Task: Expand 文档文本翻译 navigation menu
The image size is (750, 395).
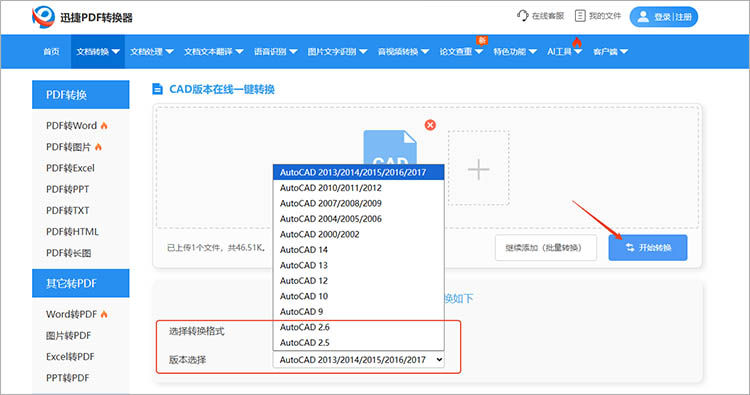Action: click(x=214, y=52)
